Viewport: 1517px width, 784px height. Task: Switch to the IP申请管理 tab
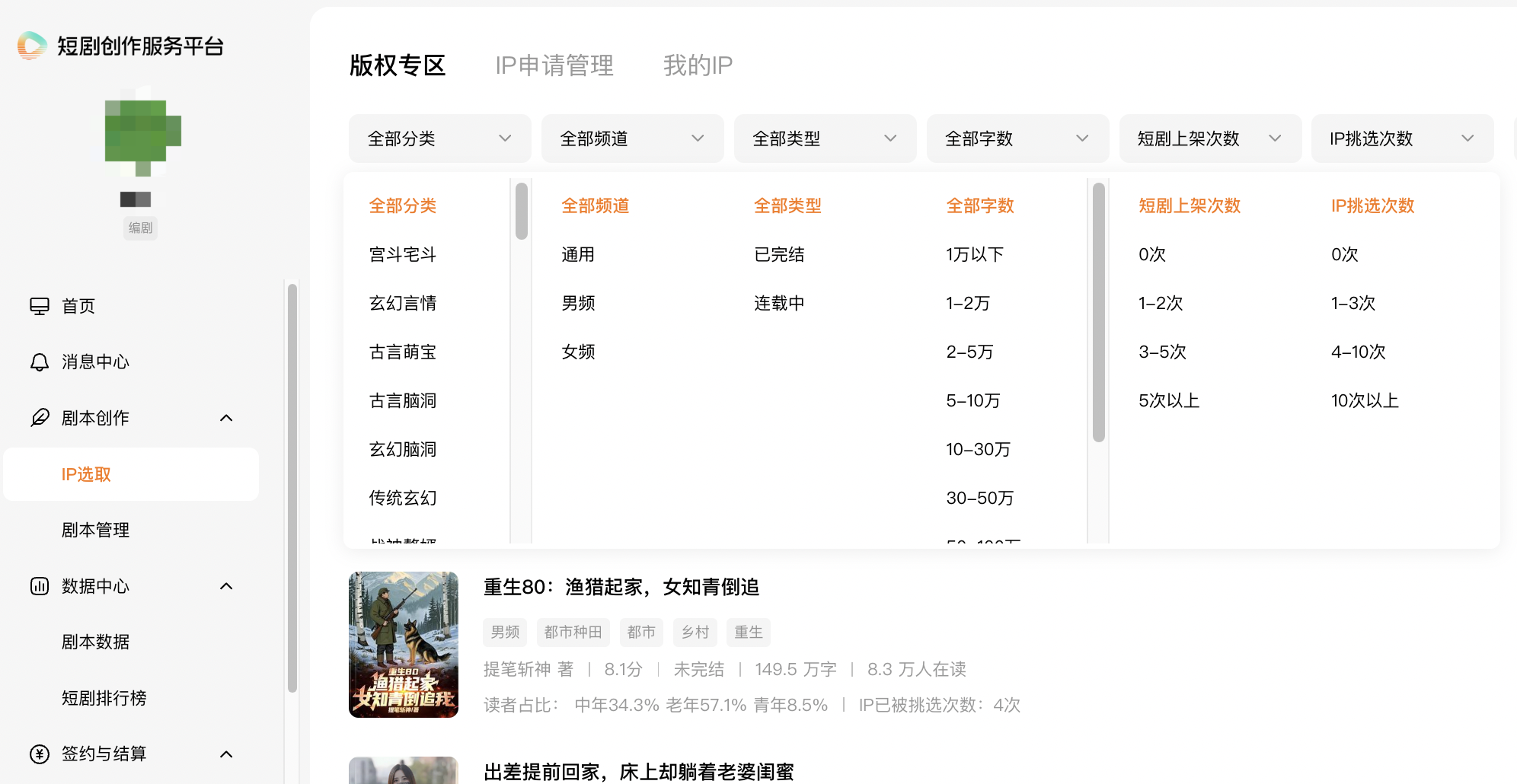[x=554, y=65]
